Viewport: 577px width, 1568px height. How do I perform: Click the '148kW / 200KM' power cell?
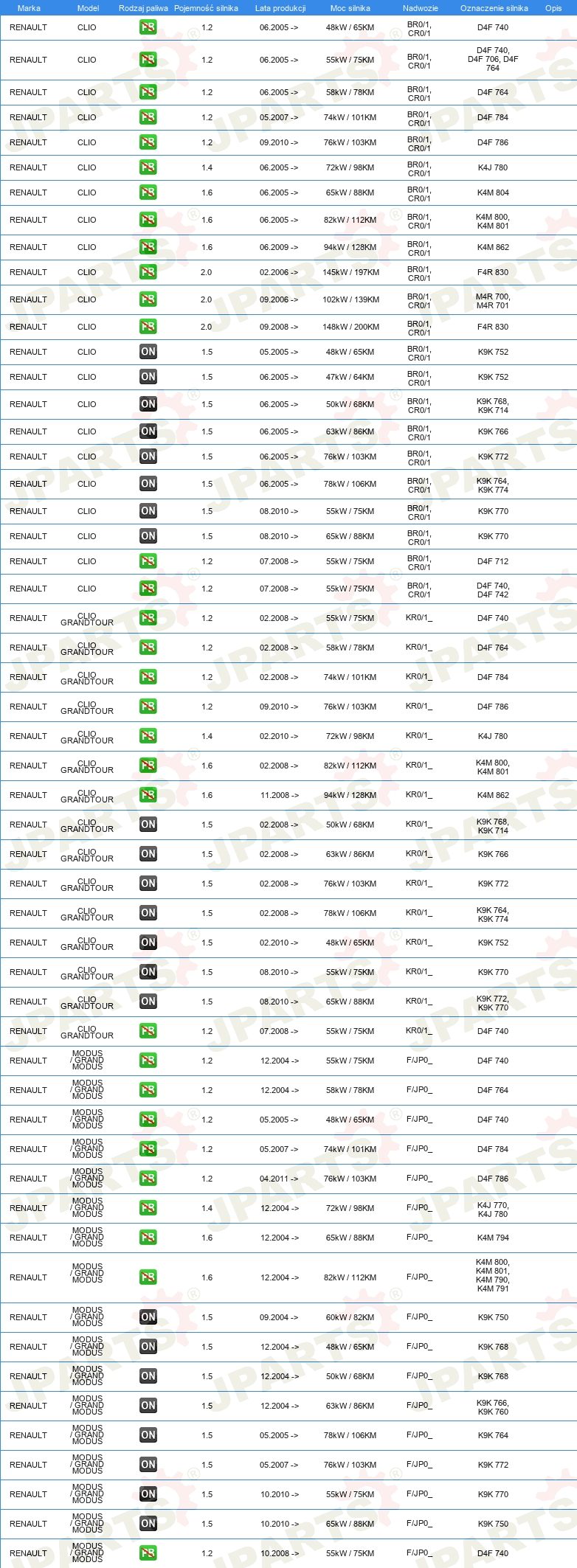[x=350, y=327]
